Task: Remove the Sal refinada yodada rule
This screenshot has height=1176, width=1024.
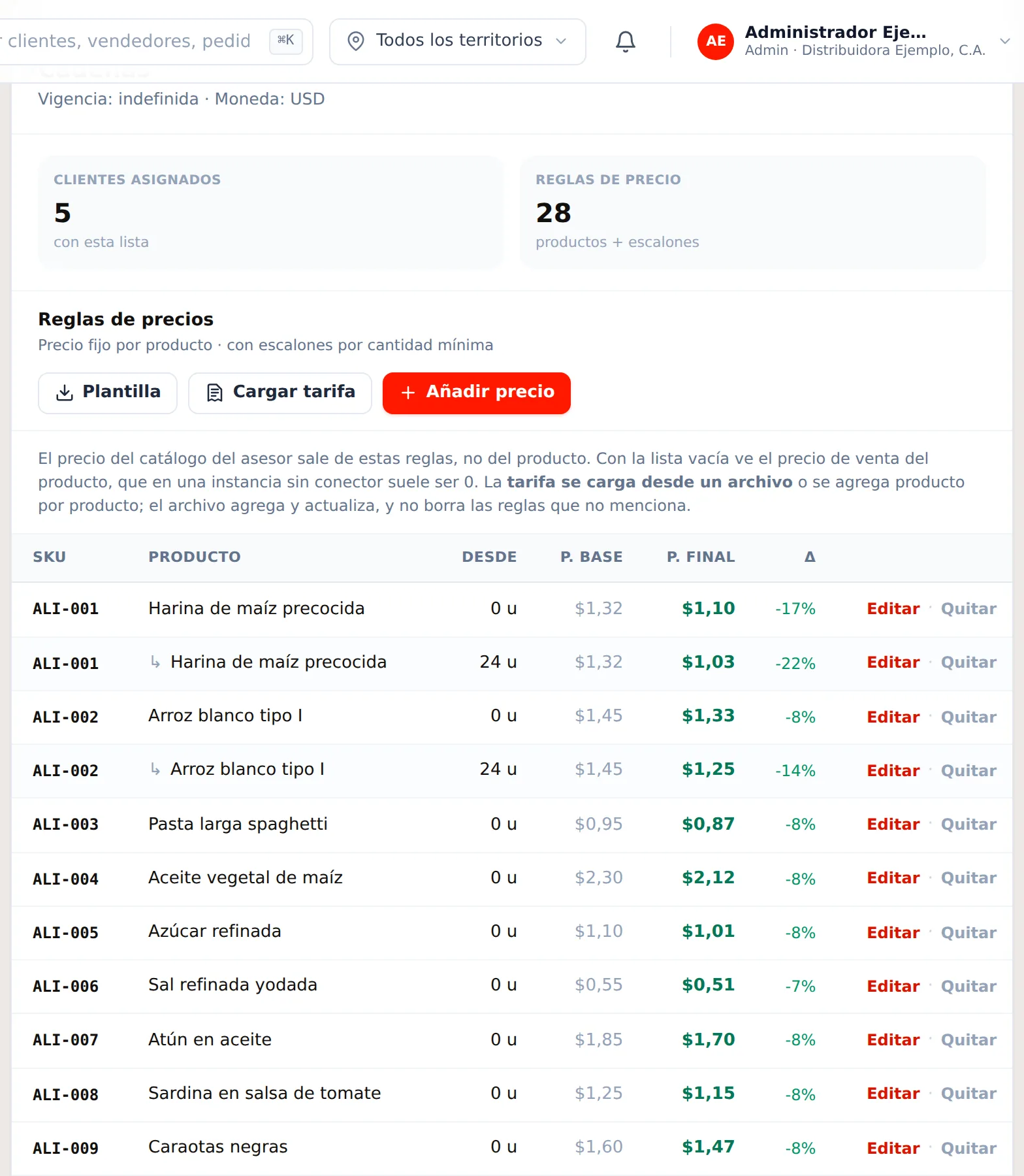Action: coord(968,987)
